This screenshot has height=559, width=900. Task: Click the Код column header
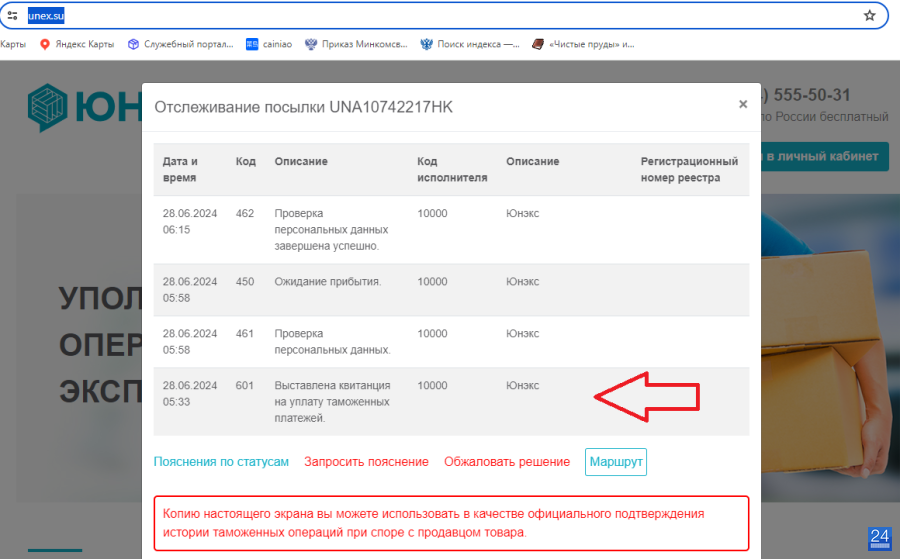pos(246,161)
